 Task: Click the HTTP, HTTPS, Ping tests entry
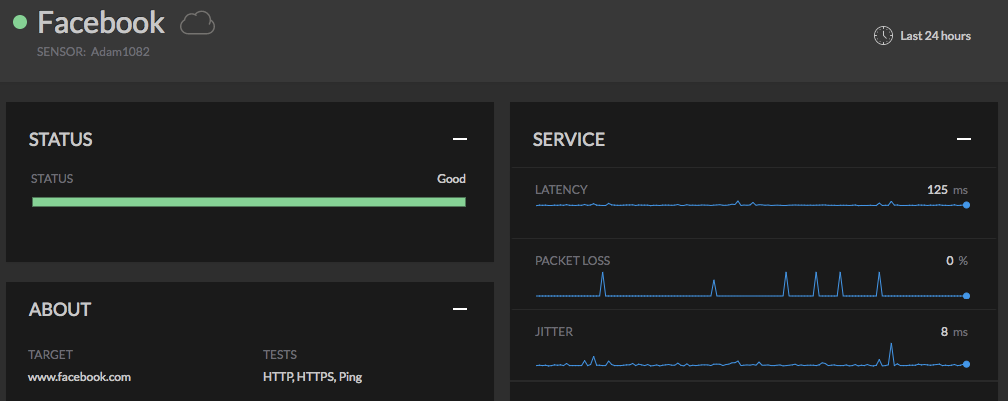312,377
